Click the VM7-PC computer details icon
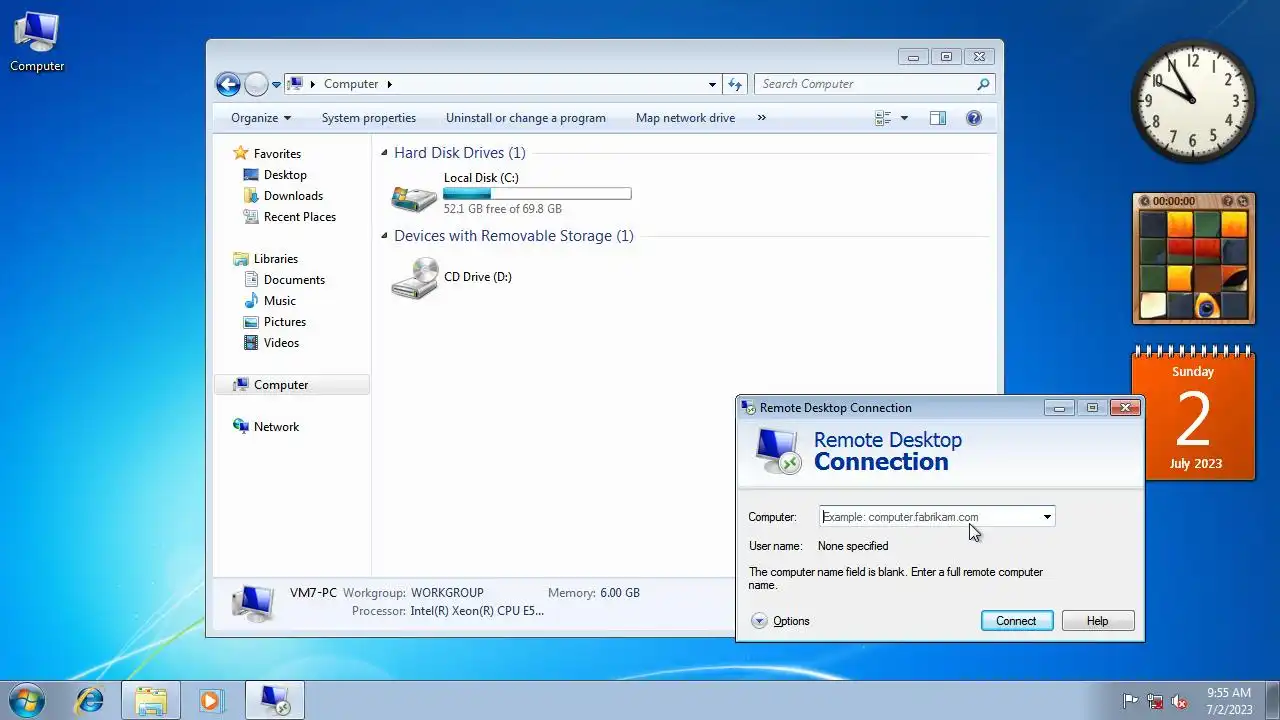This screenshot has width=1280, height=720. [x=252, y=602]
